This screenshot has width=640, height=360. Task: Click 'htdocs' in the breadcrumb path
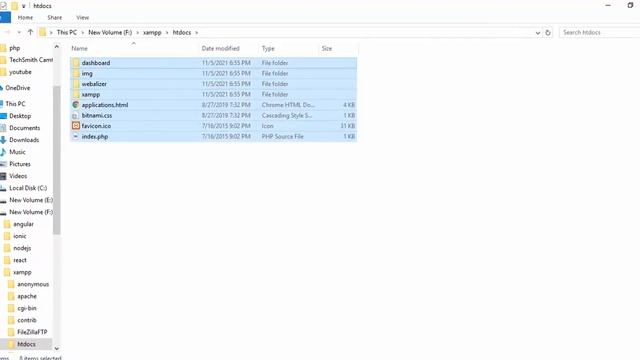(x=182, y=32)
